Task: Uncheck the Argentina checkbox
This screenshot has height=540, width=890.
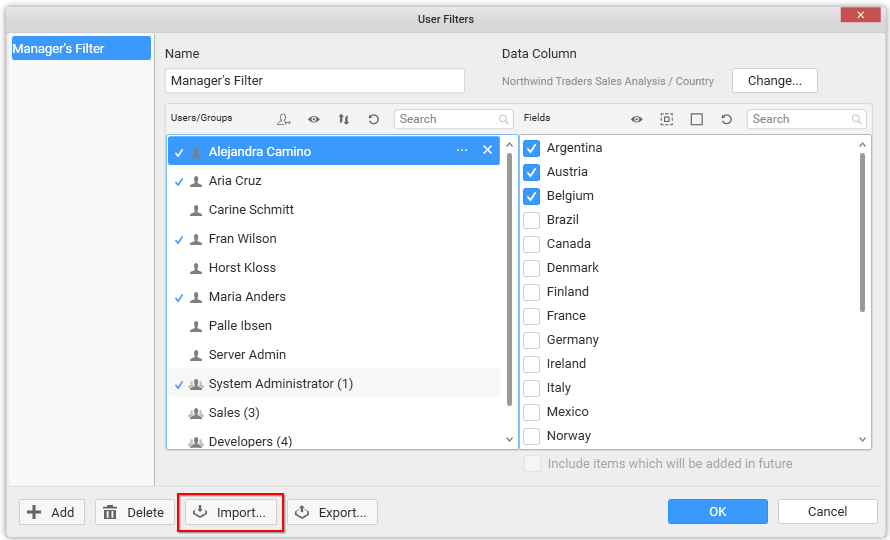Action: 532,148
